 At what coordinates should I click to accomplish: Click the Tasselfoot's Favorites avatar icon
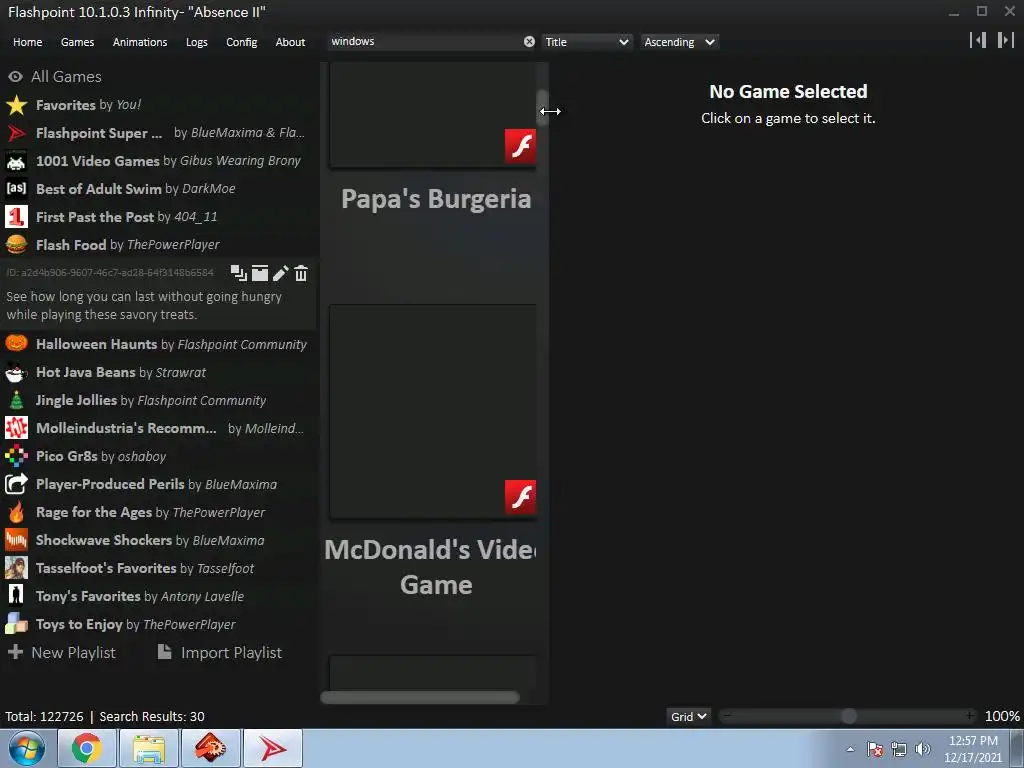click(x=16, y=568)
